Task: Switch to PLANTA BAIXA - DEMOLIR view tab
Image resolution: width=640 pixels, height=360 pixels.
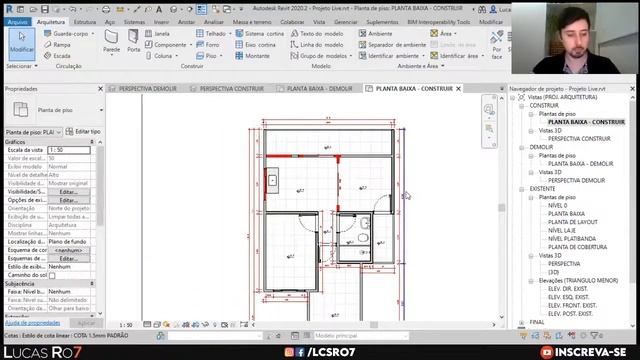Action: (x=315, y=89)
